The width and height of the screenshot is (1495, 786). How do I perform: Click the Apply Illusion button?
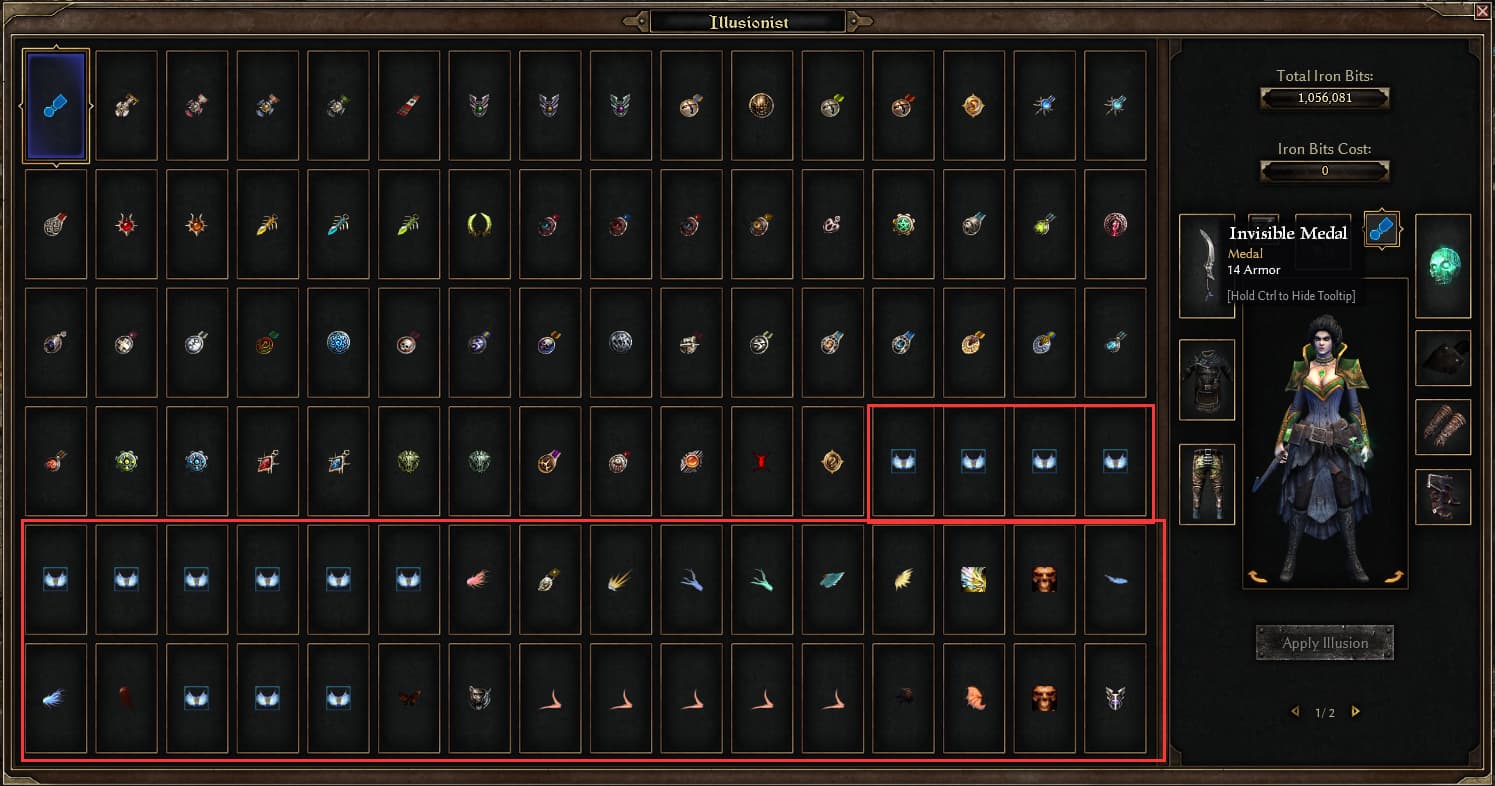coord(1325,643)
